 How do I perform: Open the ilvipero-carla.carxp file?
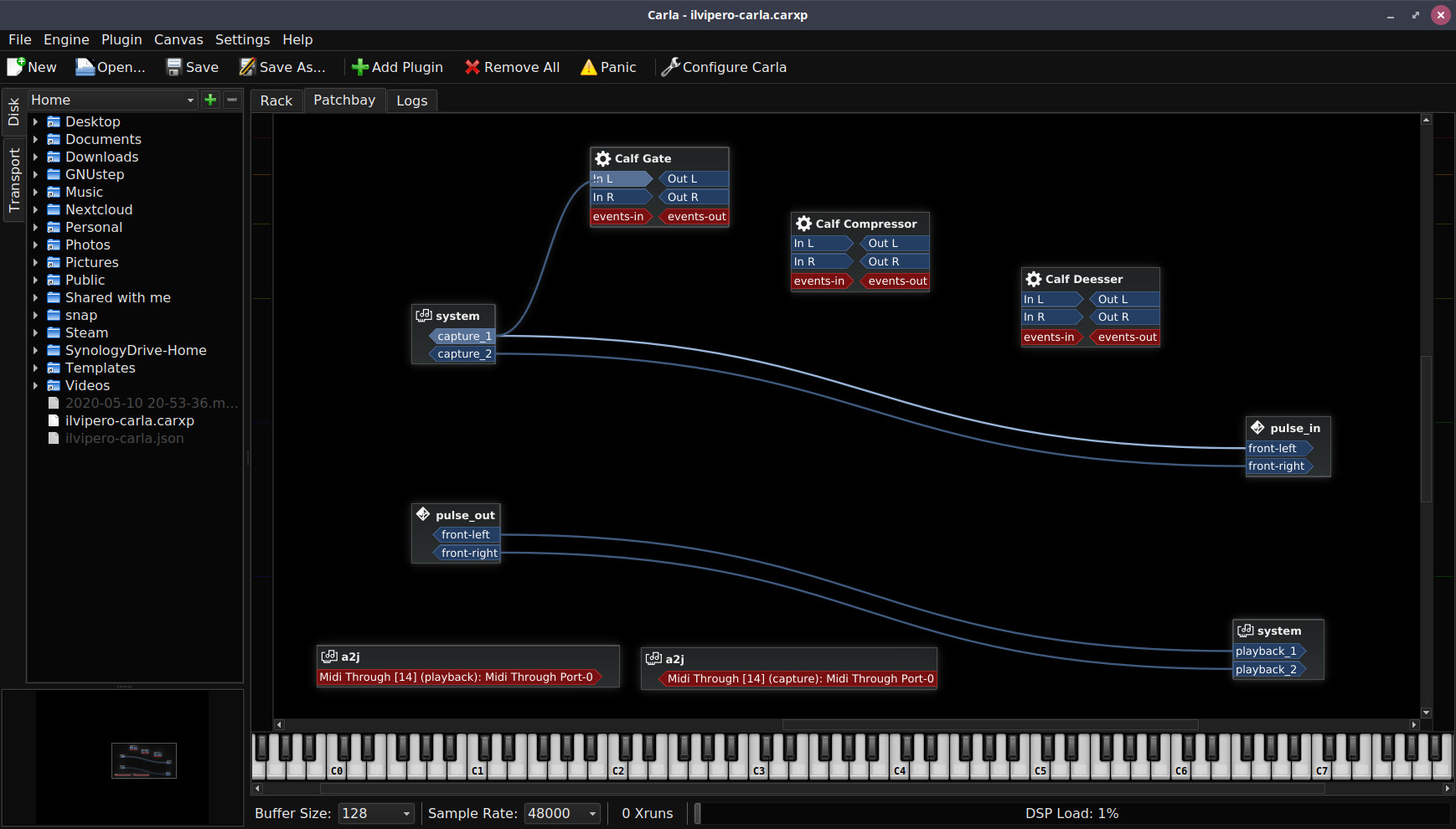point(130,420)
